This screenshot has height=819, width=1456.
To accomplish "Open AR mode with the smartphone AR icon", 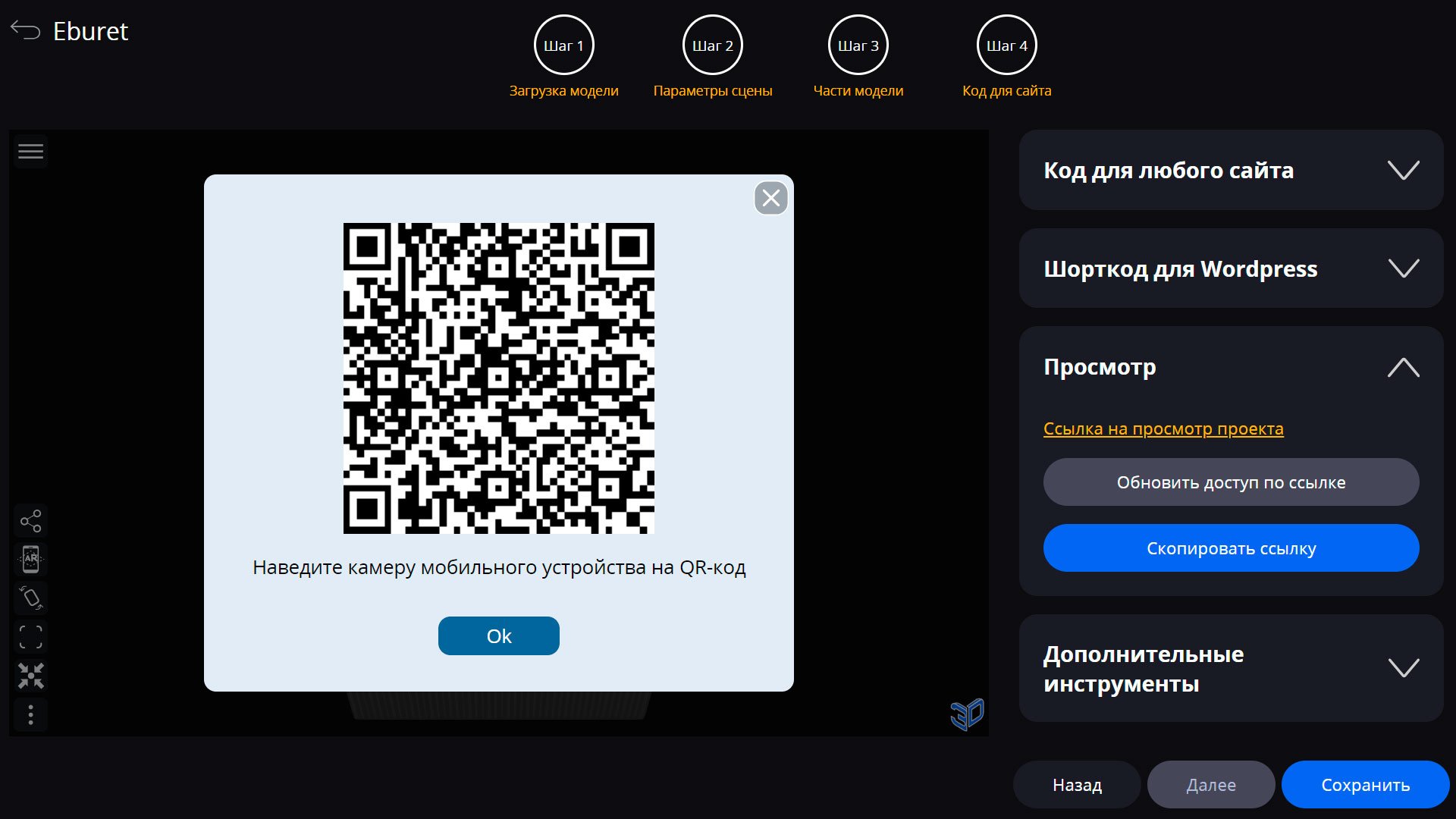I will (x=30, y=559).
